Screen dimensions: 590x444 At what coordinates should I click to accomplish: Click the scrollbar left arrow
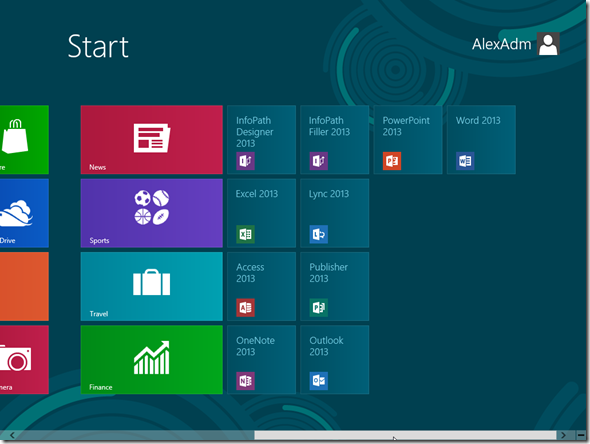tap(12, 435)
